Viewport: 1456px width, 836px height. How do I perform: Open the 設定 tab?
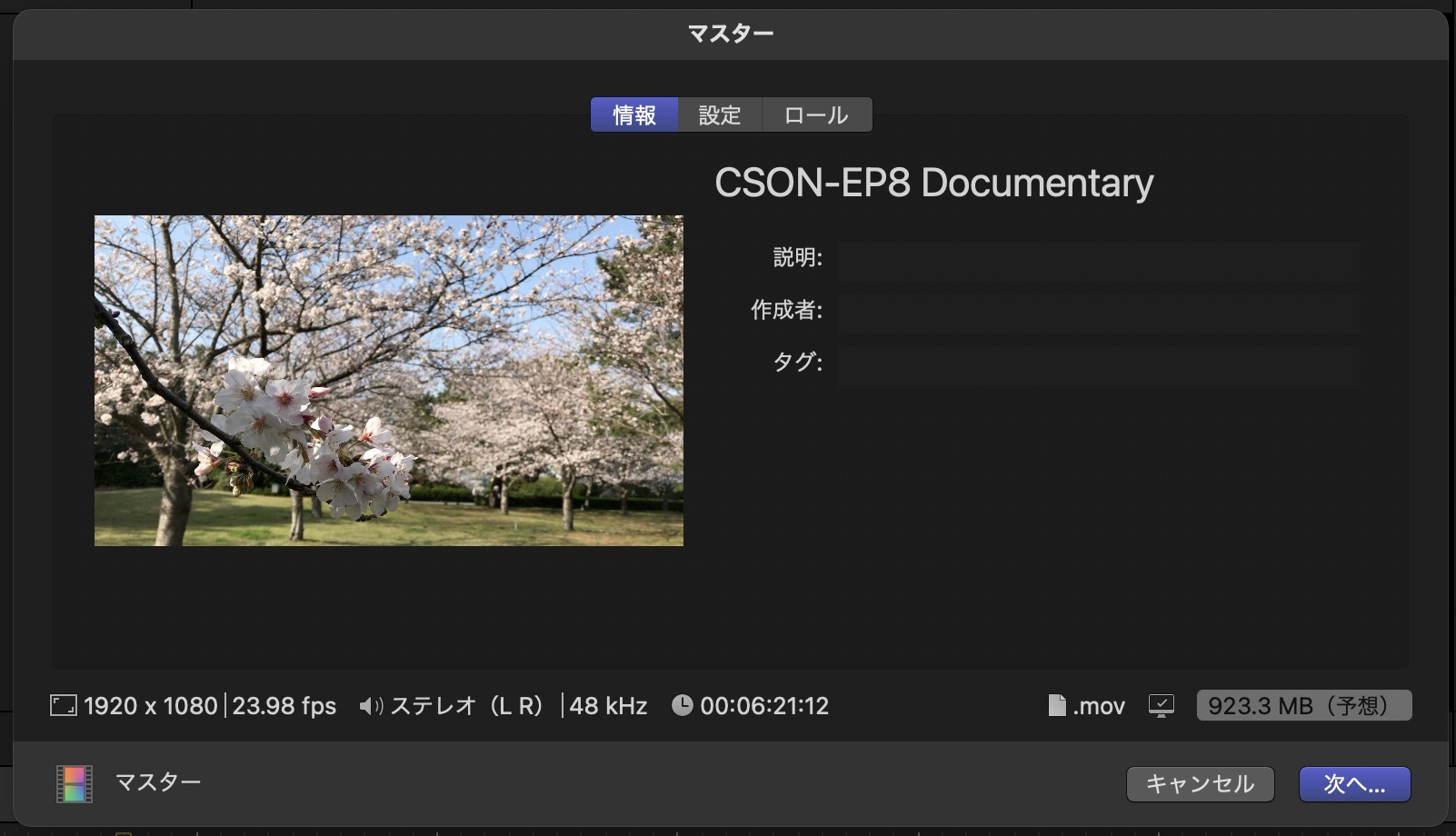coord(720,115)
